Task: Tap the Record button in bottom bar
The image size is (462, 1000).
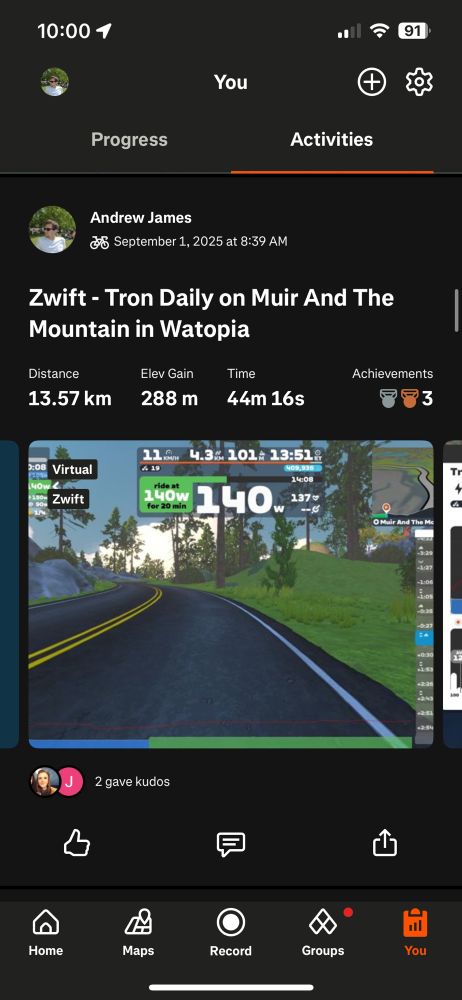Action: [231, 933]
